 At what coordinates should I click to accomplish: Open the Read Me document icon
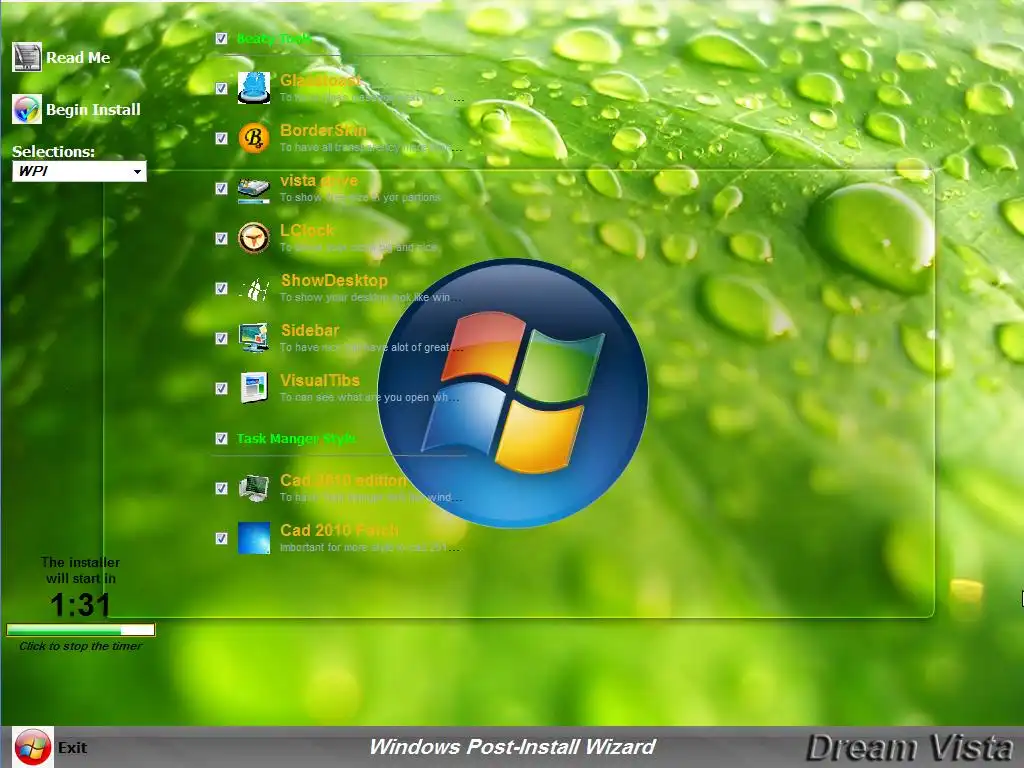pos(27,57)
